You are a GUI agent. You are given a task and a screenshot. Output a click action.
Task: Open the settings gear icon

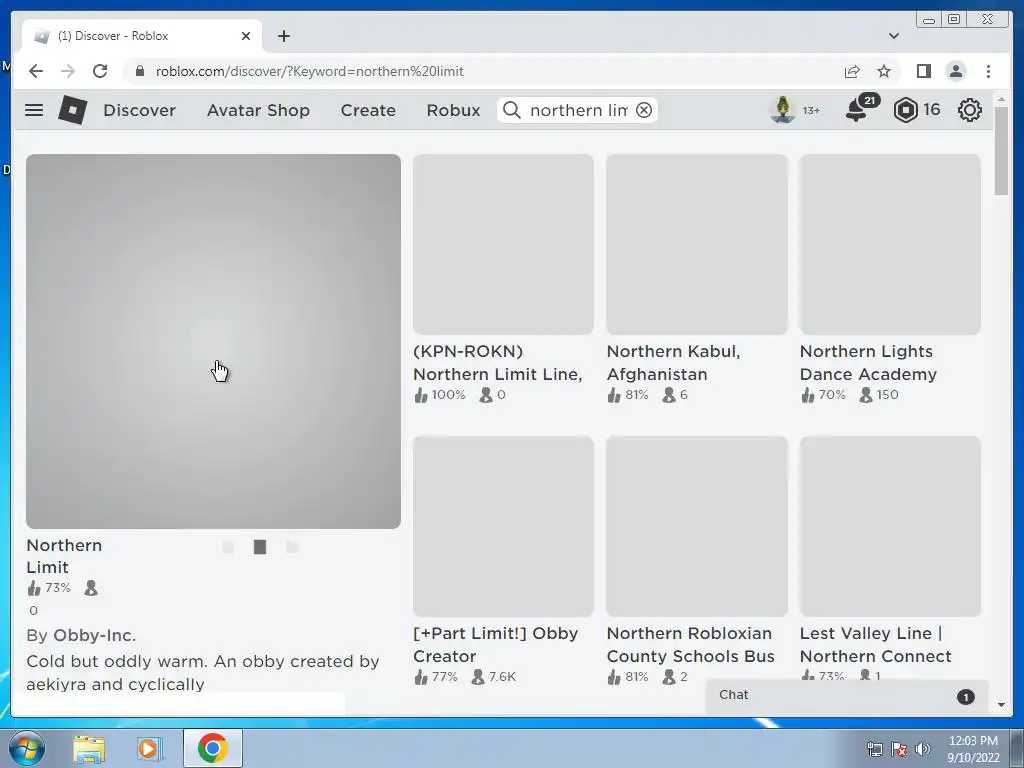tap(970, 110)
